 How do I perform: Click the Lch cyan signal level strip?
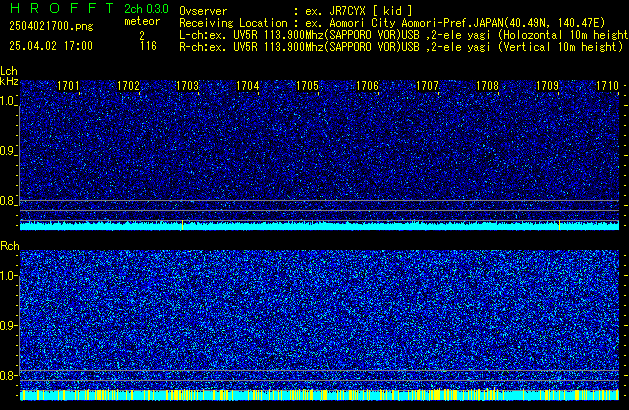(x=319, y=225)
